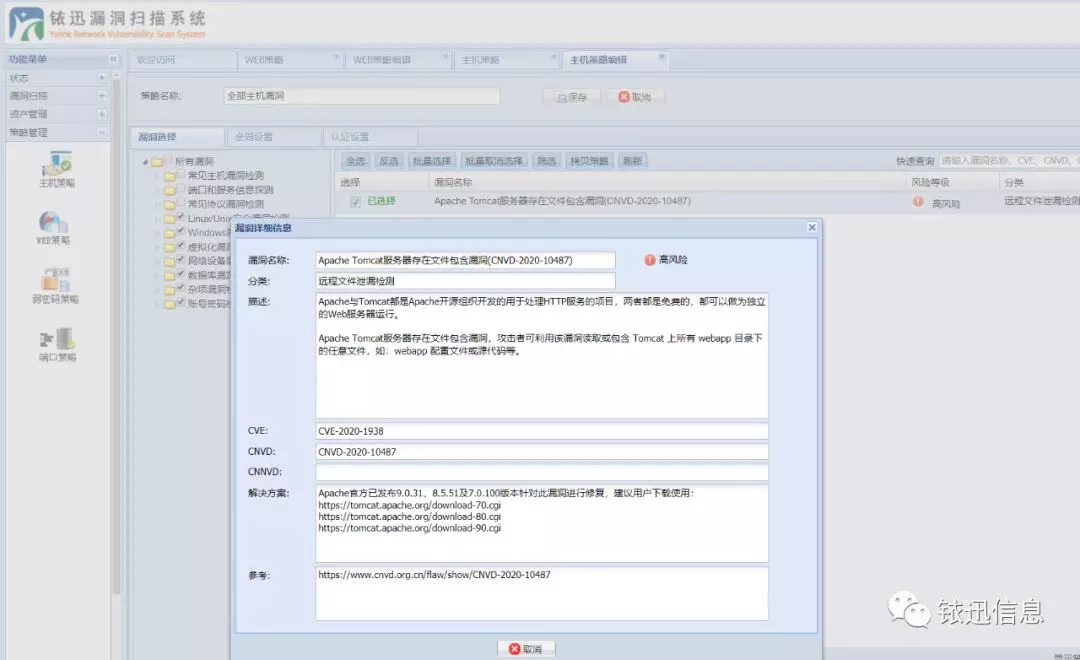Toggle the 已选择 checkbox for Apache Tomcat row
Image resolution: width=1080 pixels, height=660 pixels.
pos(355,202)
